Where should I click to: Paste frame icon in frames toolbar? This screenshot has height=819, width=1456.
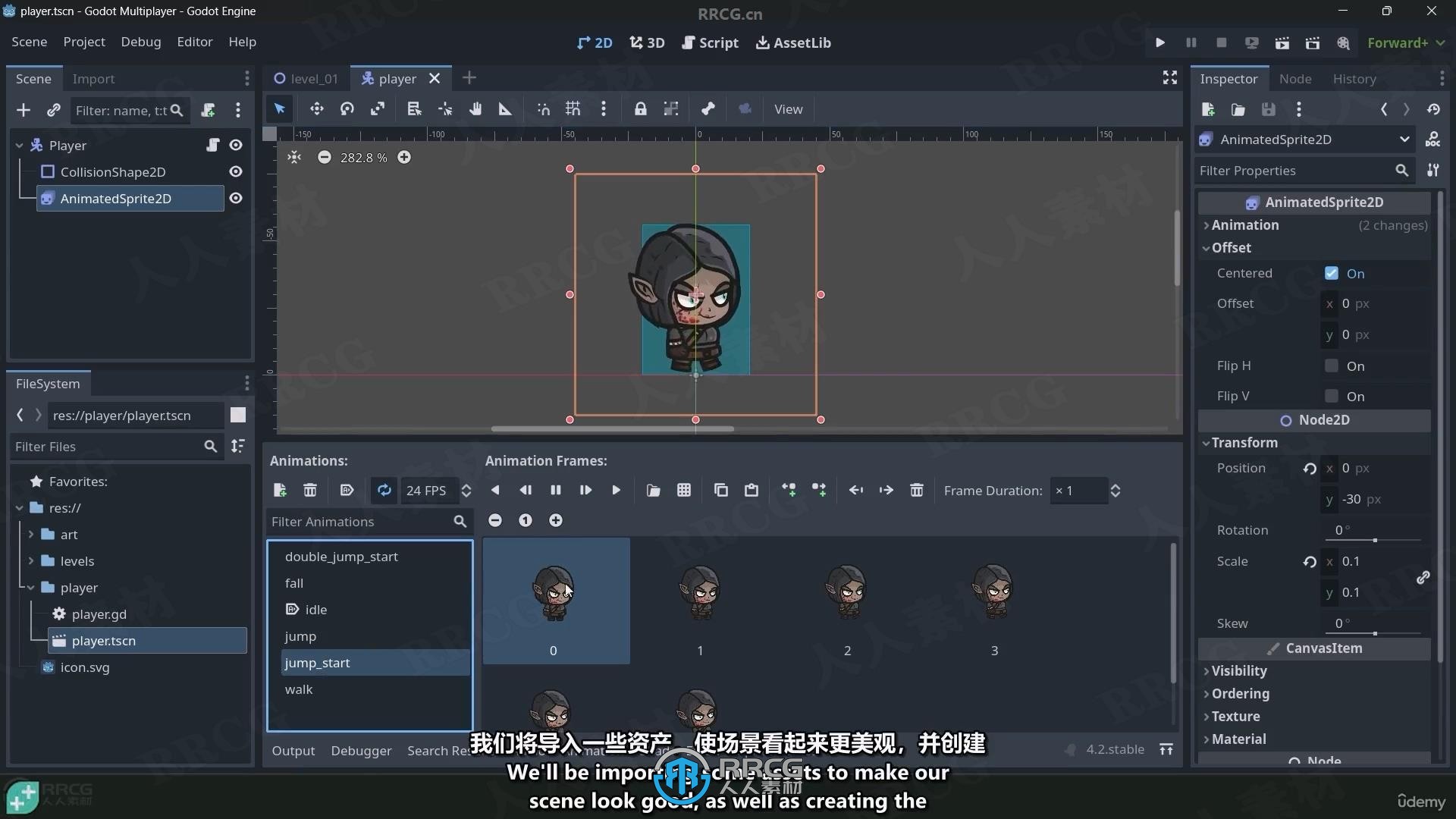[752, 491]
